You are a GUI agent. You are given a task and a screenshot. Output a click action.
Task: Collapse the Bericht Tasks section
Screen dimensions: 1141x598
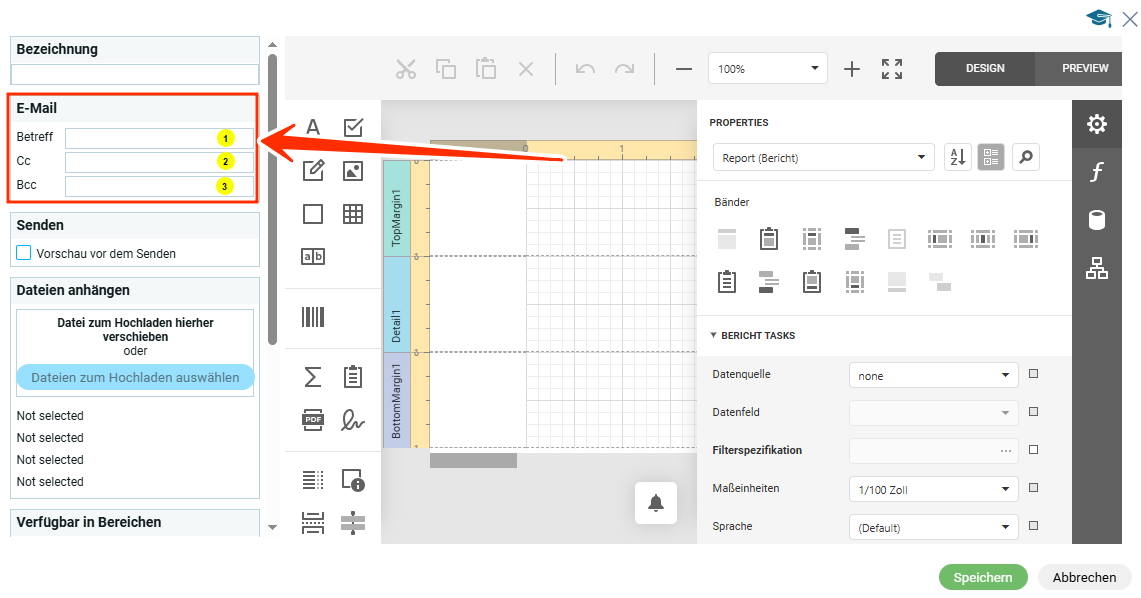(x=714, y=336)
